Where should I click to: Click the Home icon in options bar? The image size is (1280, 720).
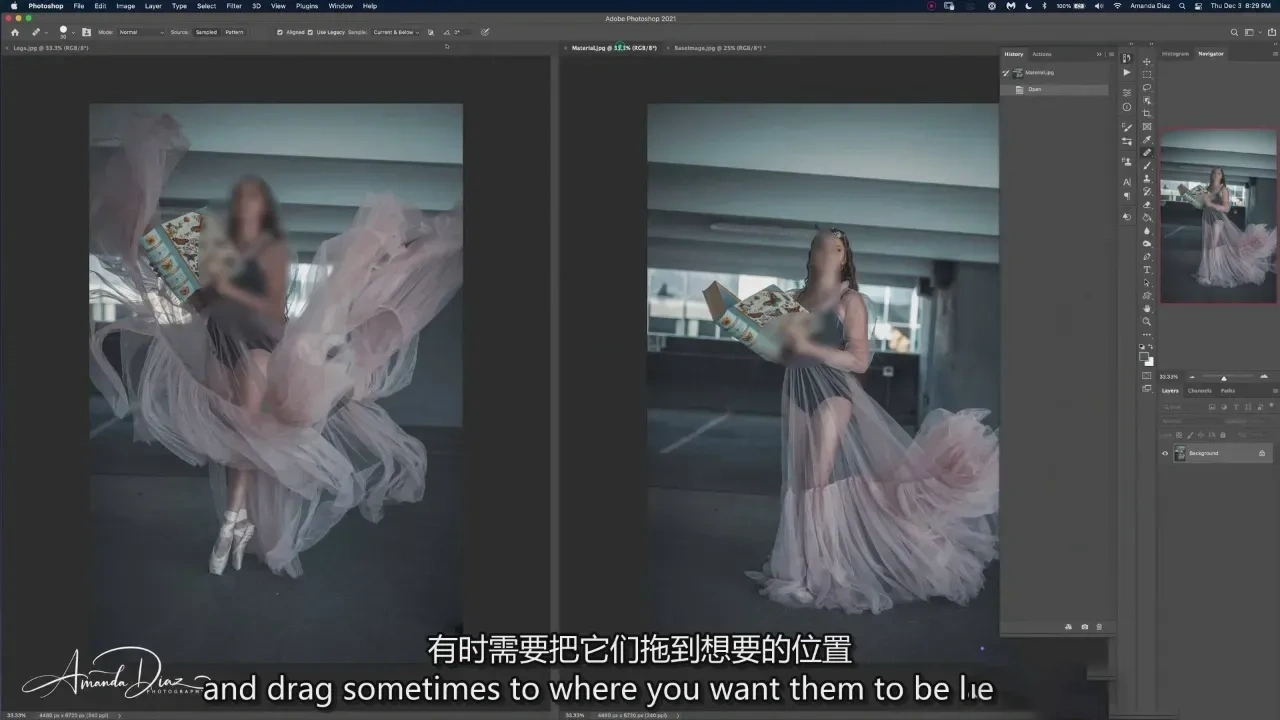coord(14,32)
